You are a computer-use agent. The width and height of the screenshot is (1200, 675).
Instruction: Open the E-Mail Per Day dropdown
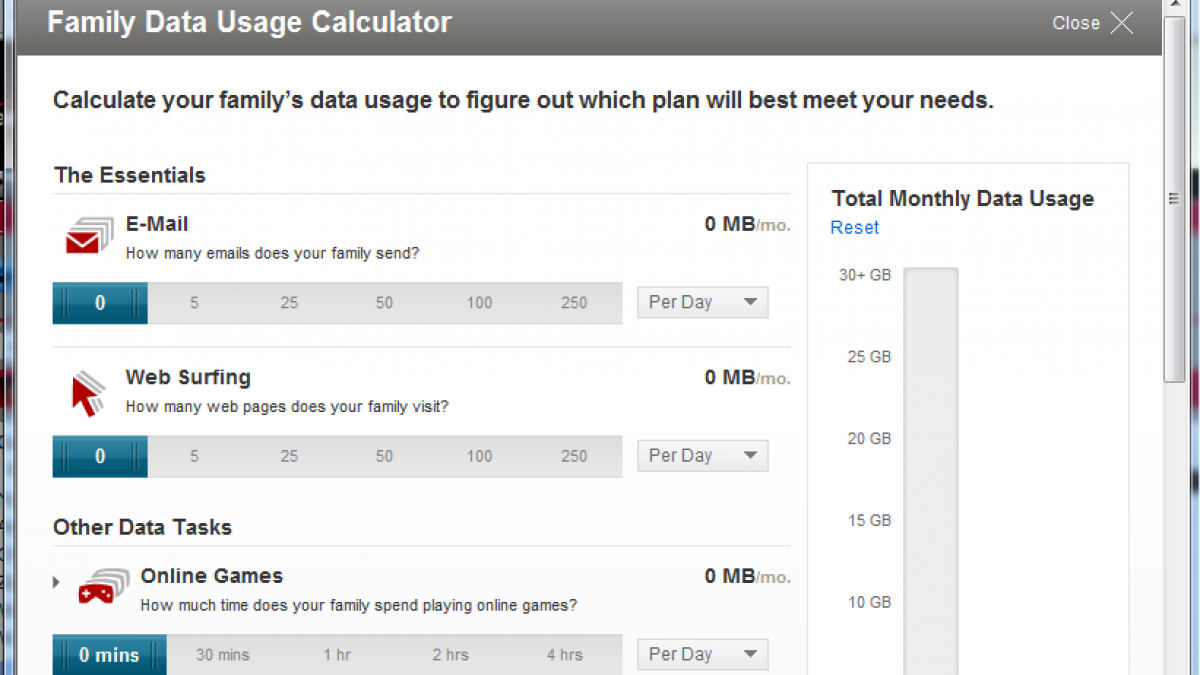(702, 302)
